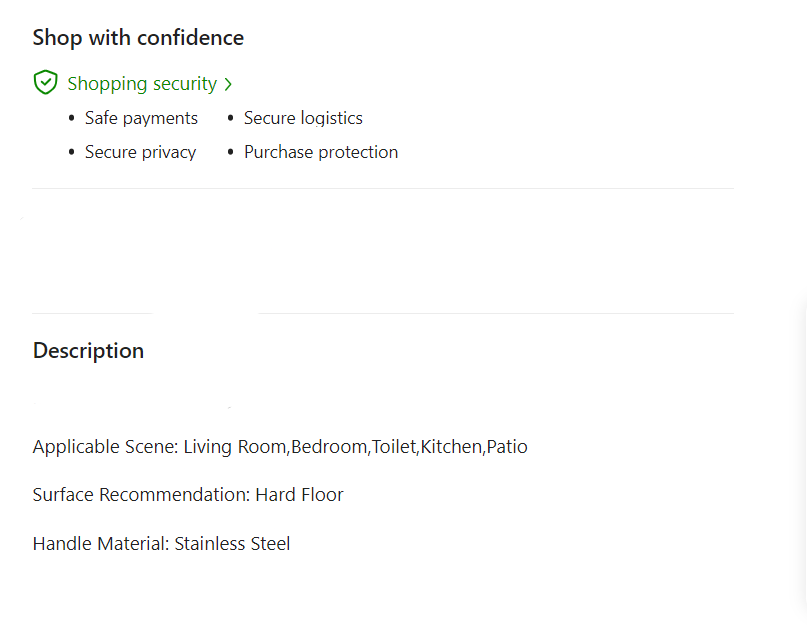
Task: Click the green shield checkmark icon
Action: pos(45,83)
